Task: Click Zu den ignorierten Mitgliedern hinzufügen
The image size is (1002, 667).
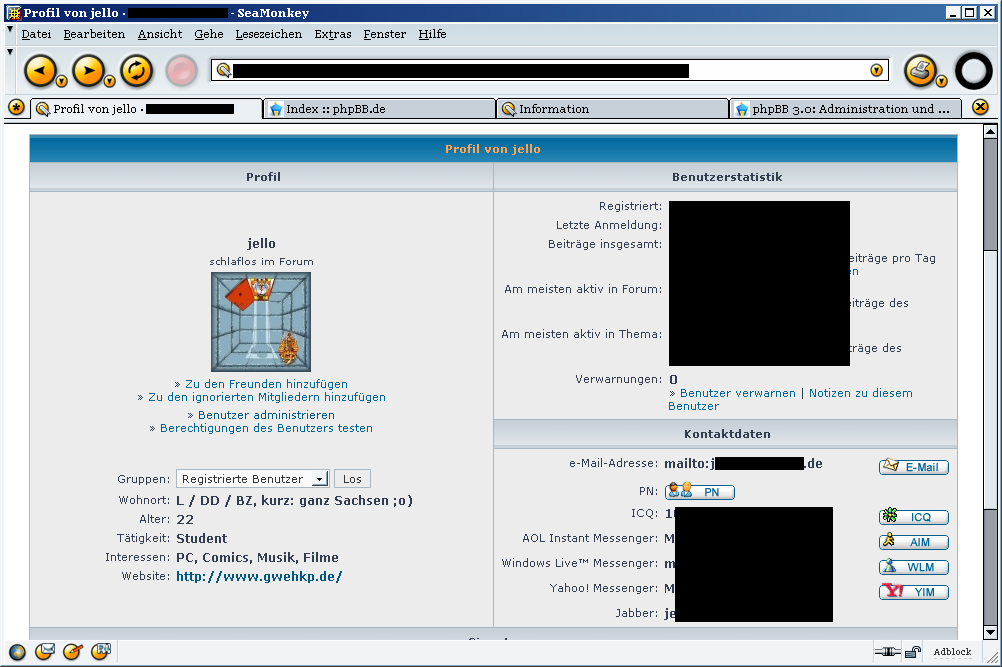Action: [x=266, y=397]
